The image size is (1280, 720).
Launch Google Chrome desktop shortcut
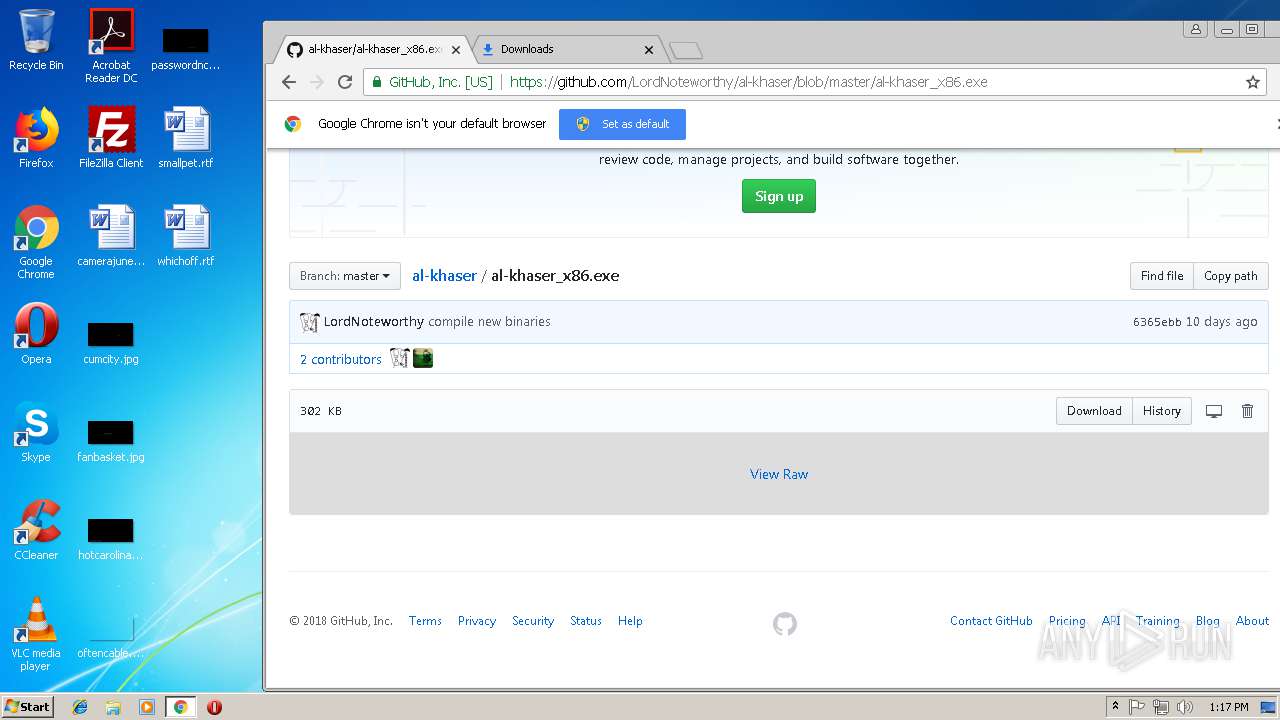tap(36, 243)
